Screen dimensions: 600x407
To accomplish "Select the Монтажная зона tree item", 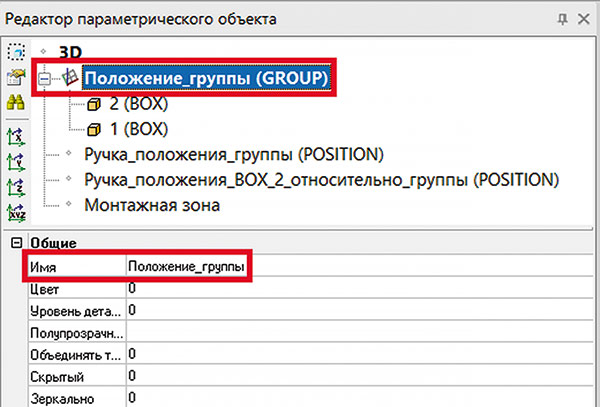I will coord(152,205).
